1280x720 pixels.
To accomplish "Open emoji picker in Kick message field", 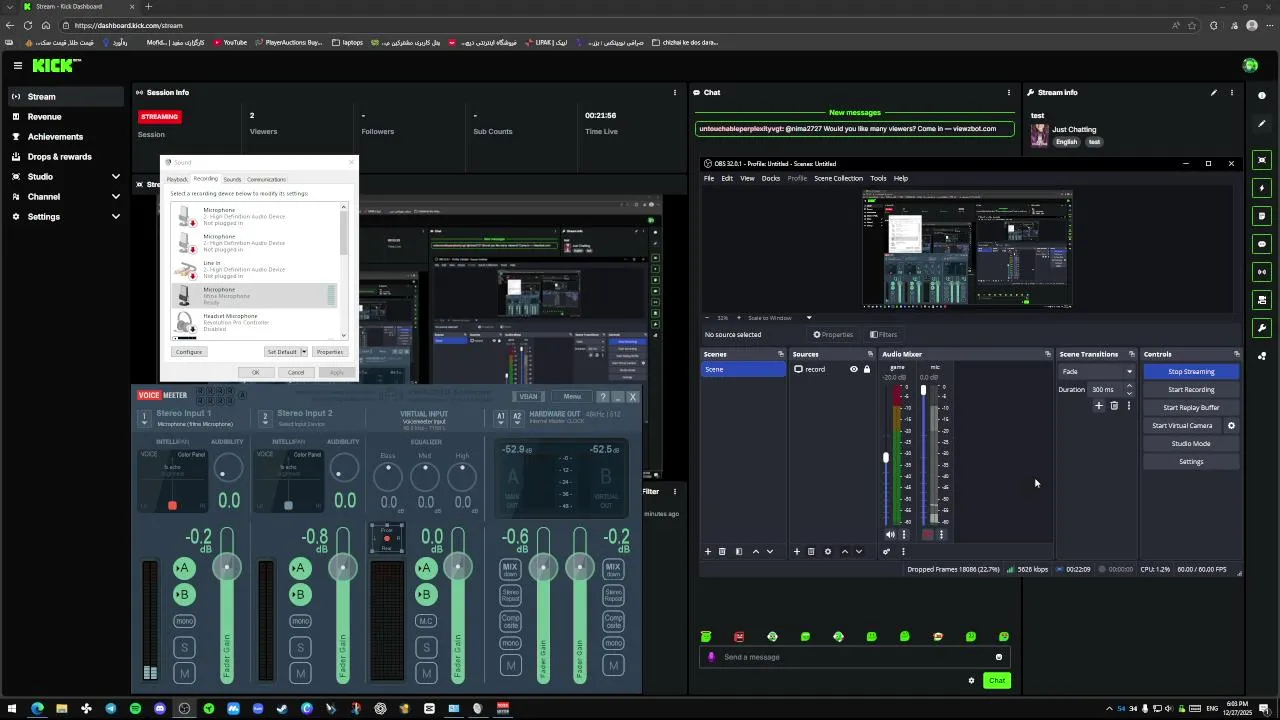I will [x=998, y=657].
